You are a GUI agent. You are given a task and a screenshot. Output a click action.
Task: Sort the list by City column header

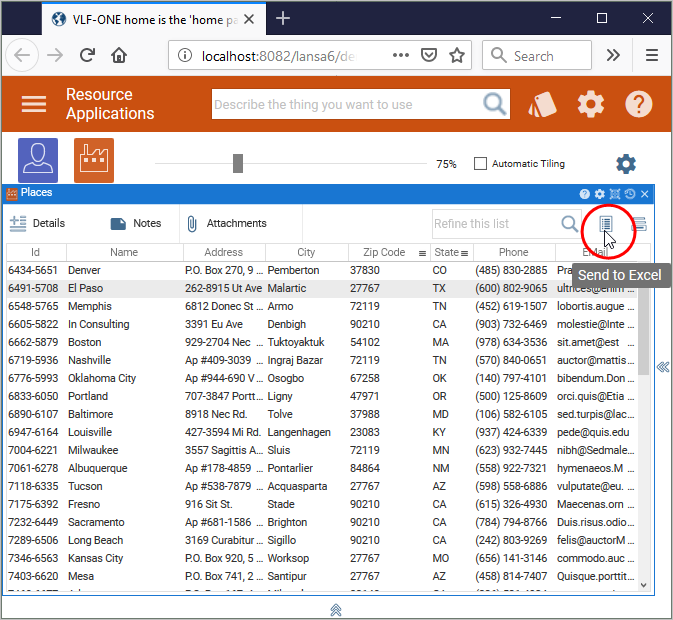tap(306, 253)
